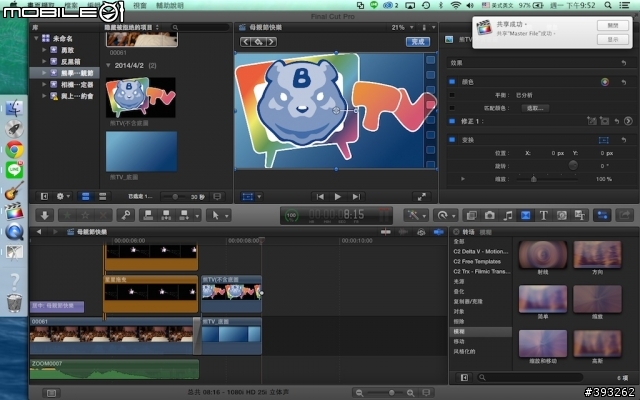640x400 pixels.
Task: Open the Music and Sound browser
Action: point(507,215)
